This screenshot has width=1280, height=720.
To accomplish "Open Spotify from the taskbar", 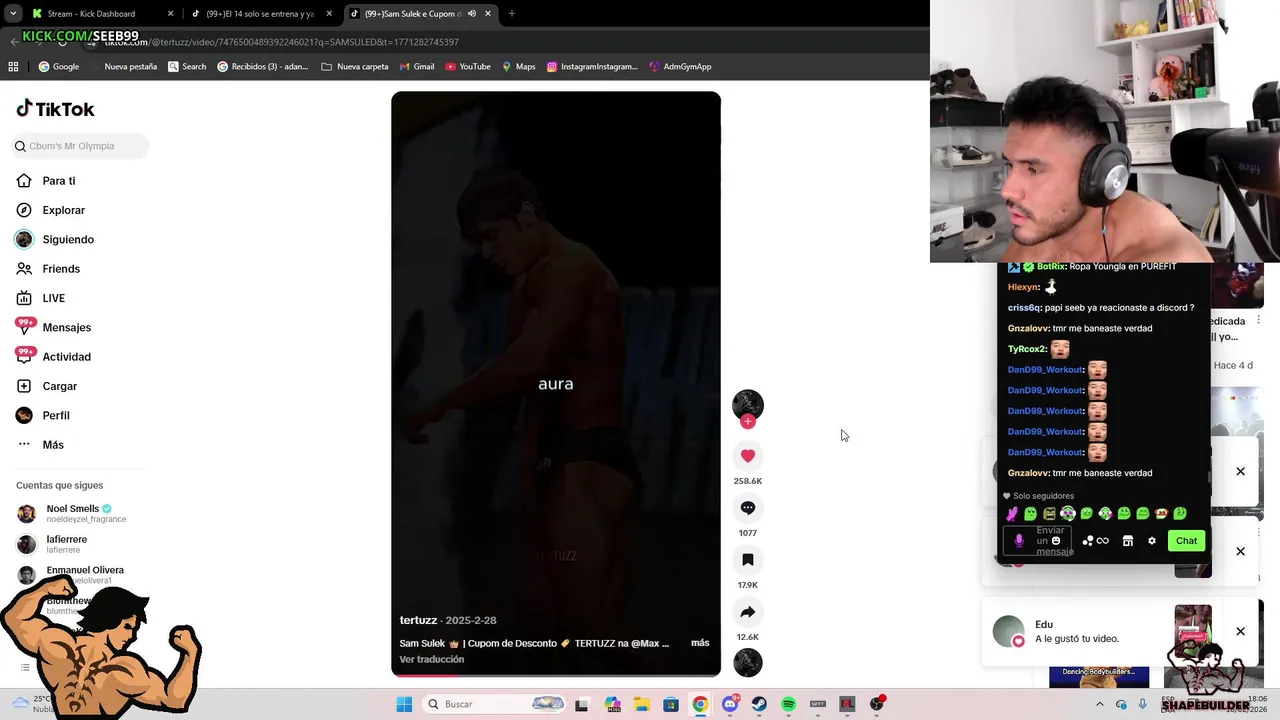I will click(x=788, y=704).
